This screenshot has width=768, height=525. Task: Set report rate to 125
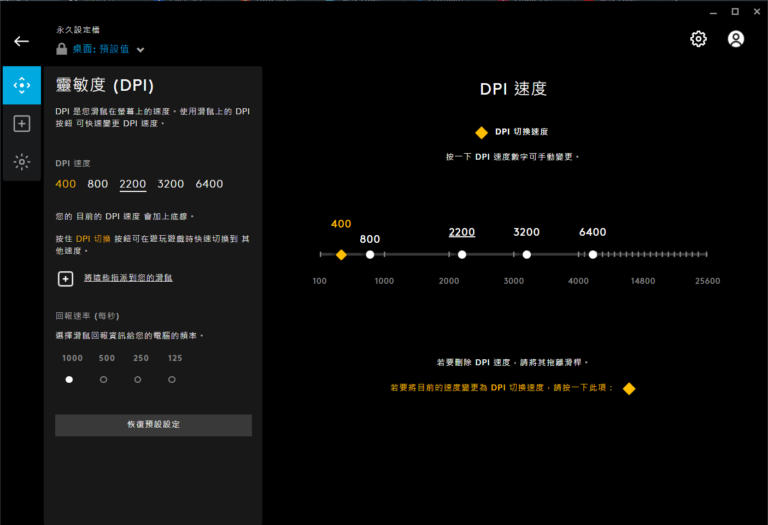(172, 380)
